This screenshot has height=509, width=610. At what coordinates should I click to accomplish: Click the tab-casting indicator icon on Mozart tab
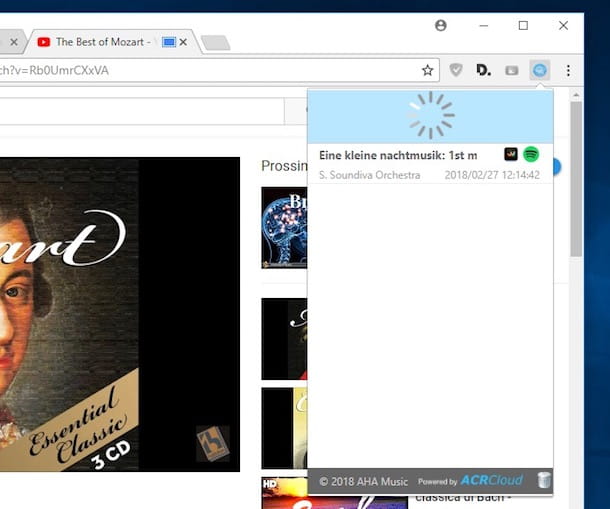[x=169, y=42]
